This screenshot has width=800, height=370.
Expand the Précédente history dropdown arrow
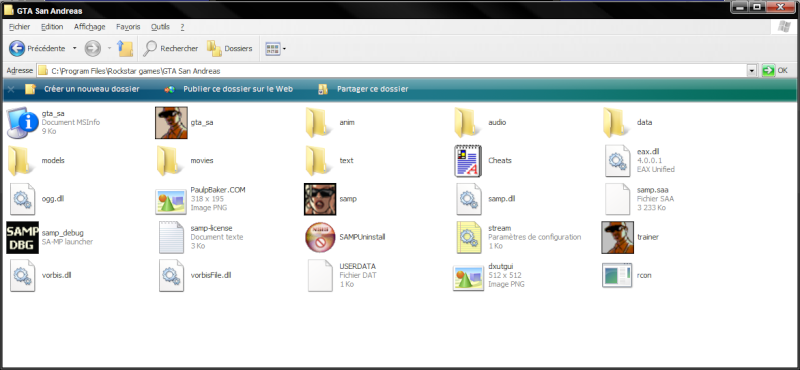74,48
